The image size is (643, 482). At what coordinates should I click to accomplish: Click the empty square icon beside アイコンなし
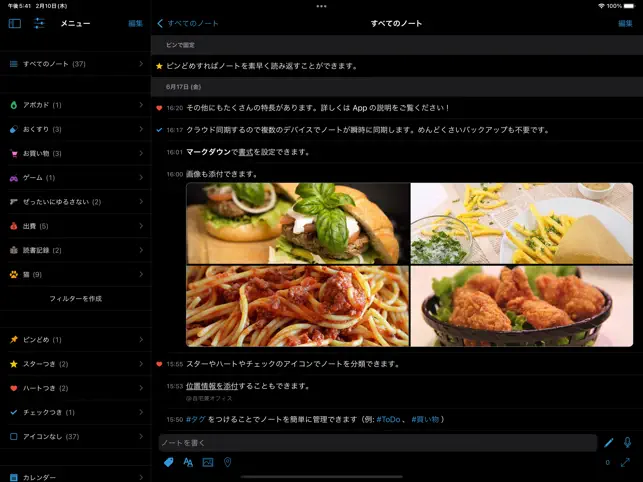click(x=14, y=436)
